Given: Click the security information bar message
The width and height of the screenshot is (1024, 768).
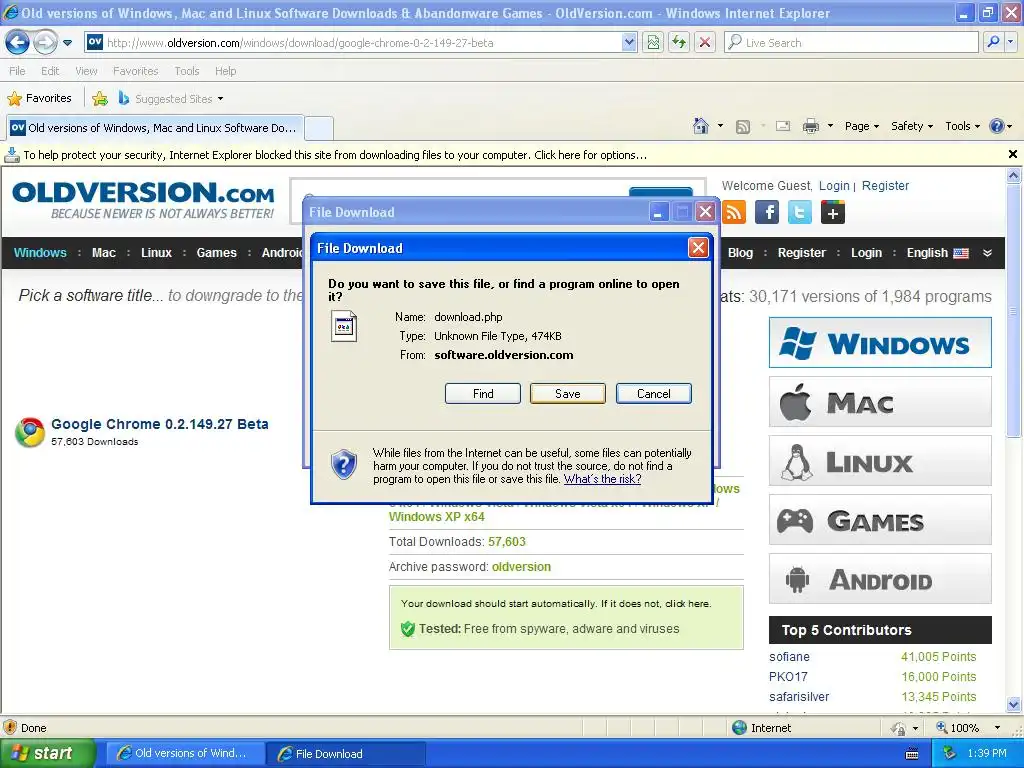Looking at the screenshot, I should coord(335,155).
